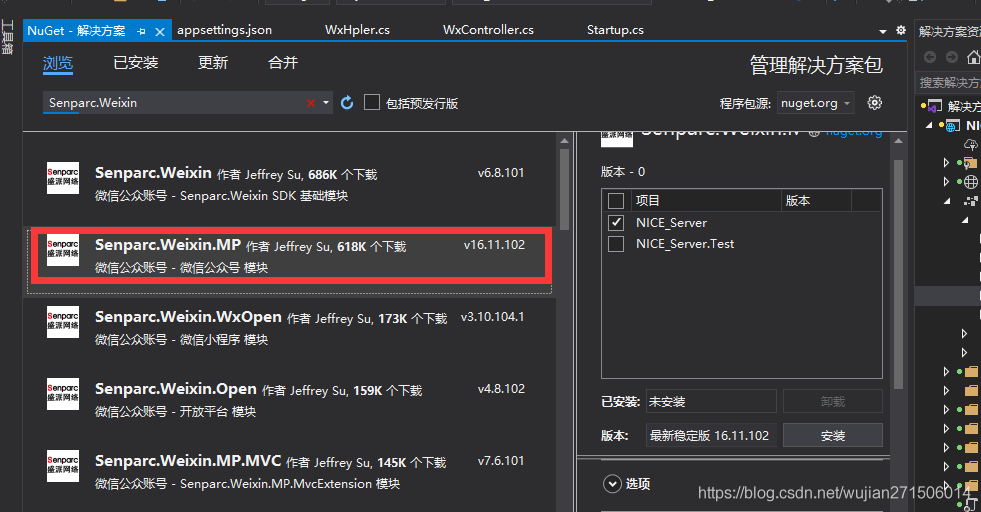The image size is (981, 512).
Task: Click the package list scroll-up arrow
Action: point(564,141)
